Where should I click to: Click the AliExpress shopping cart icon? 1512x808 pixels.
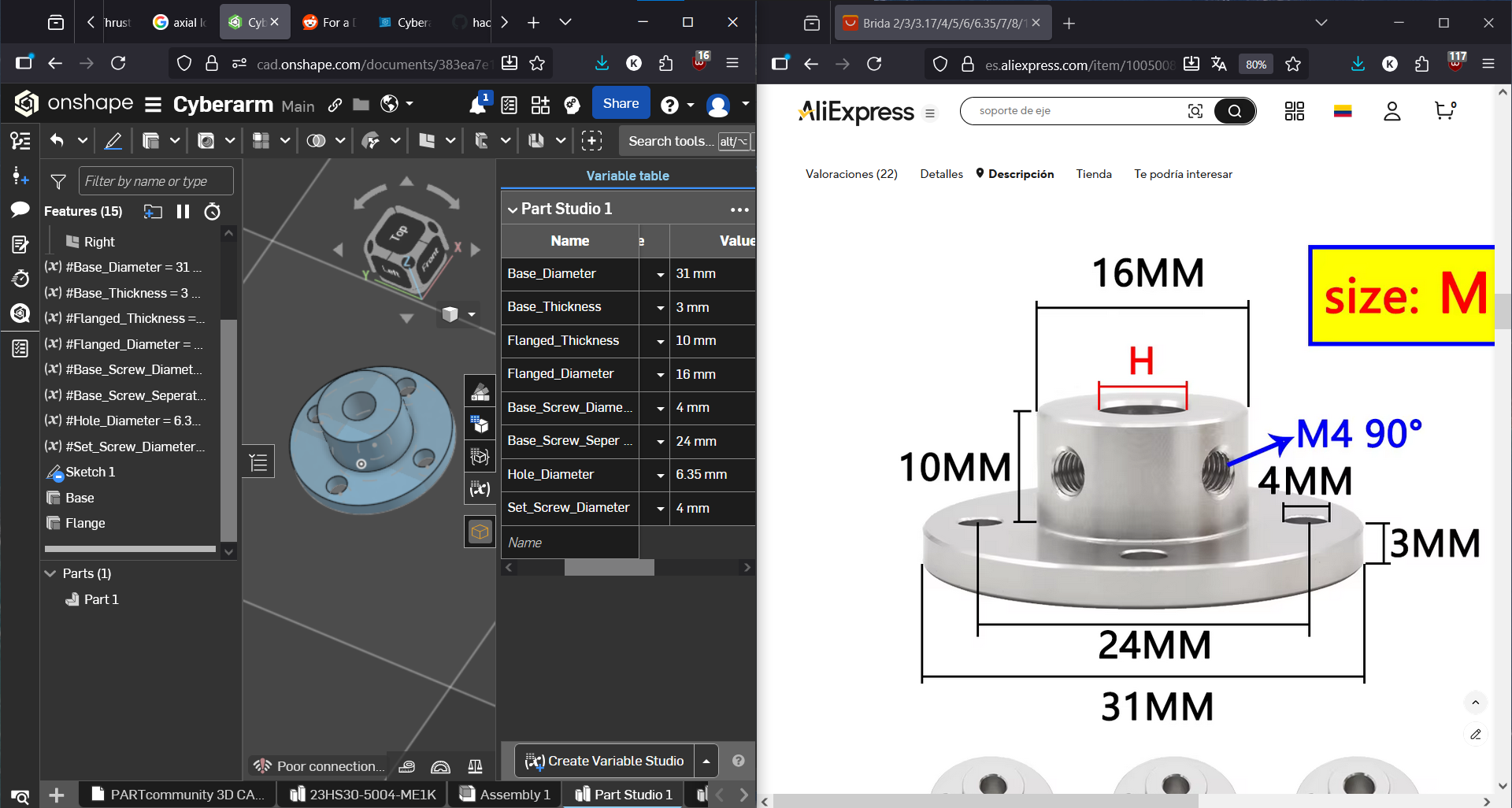[1444, 111]
